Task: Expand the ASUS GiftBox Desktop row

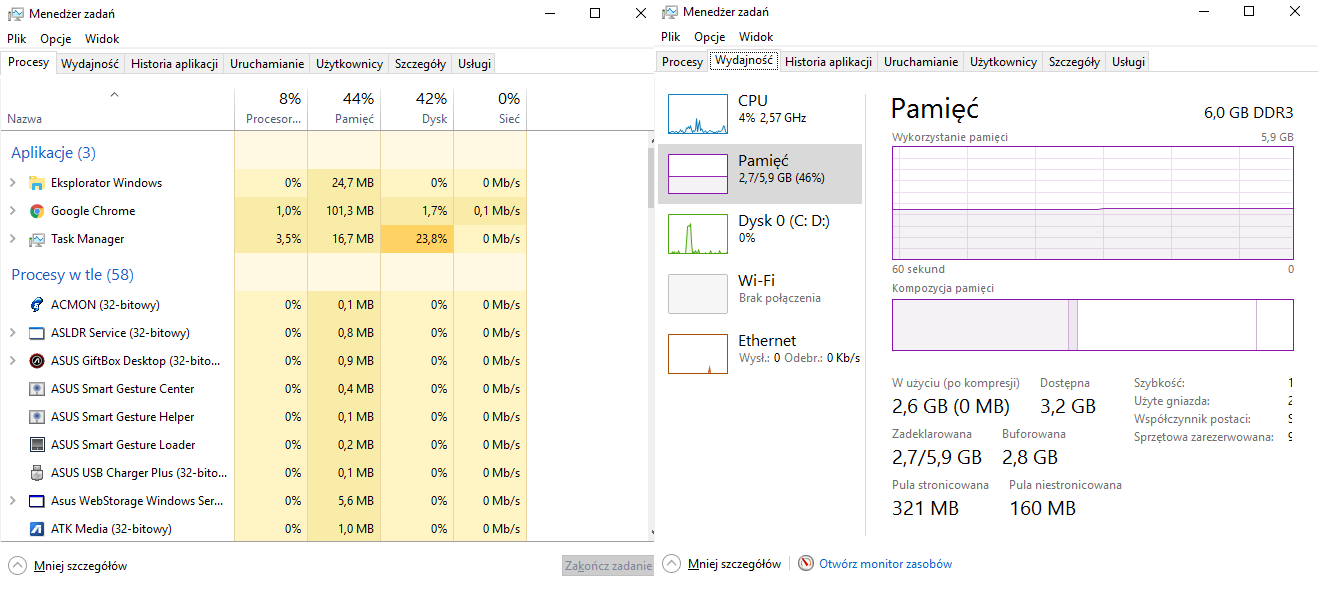Action: point(13,361)
